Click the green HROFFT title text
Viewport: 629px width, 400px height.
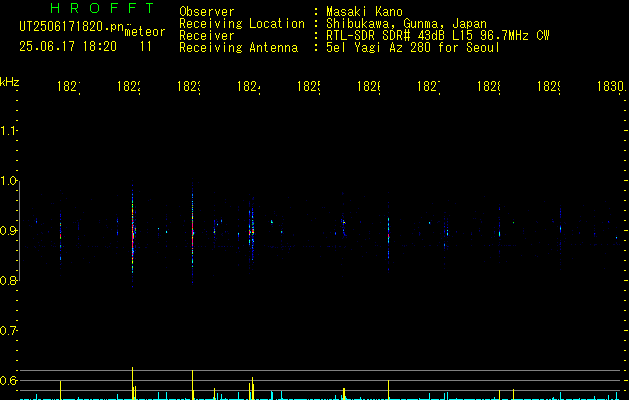point(102,8)
